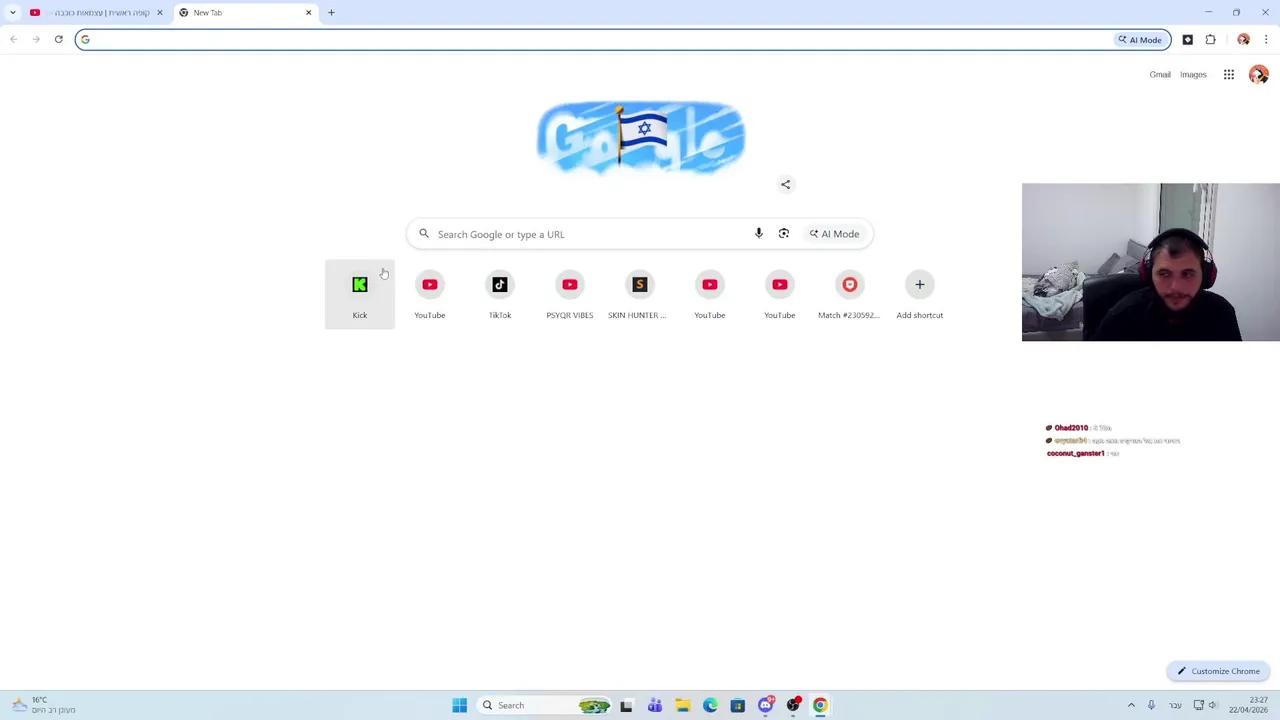This screenshot has width=1280, height=720.
Task: Select the New Tab tab
Action: (245, 13)
